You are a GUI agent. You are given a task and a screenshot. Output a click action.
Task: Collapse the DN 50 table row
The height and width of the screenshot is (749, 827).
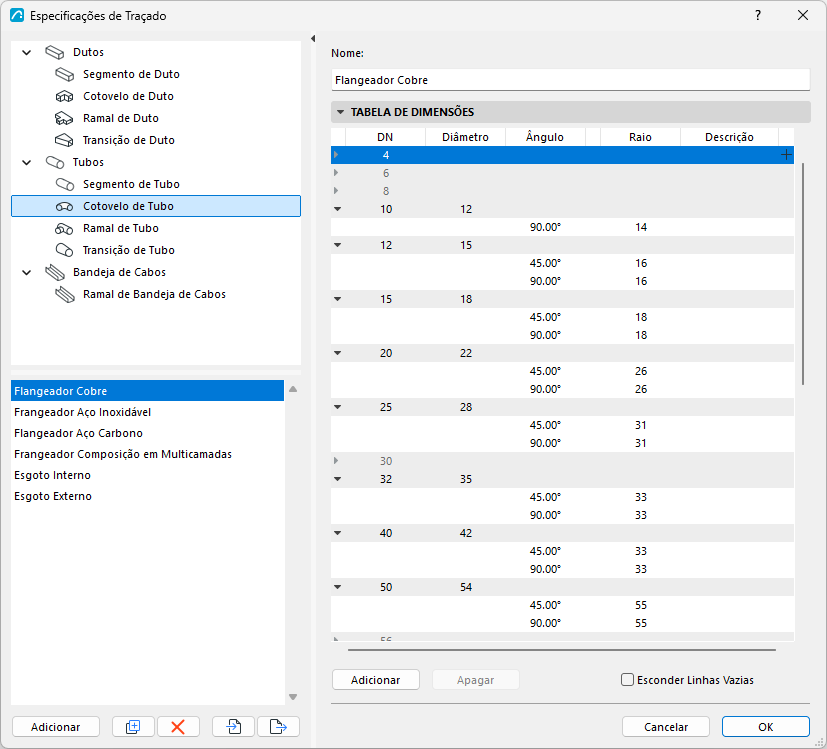(338, 587)
